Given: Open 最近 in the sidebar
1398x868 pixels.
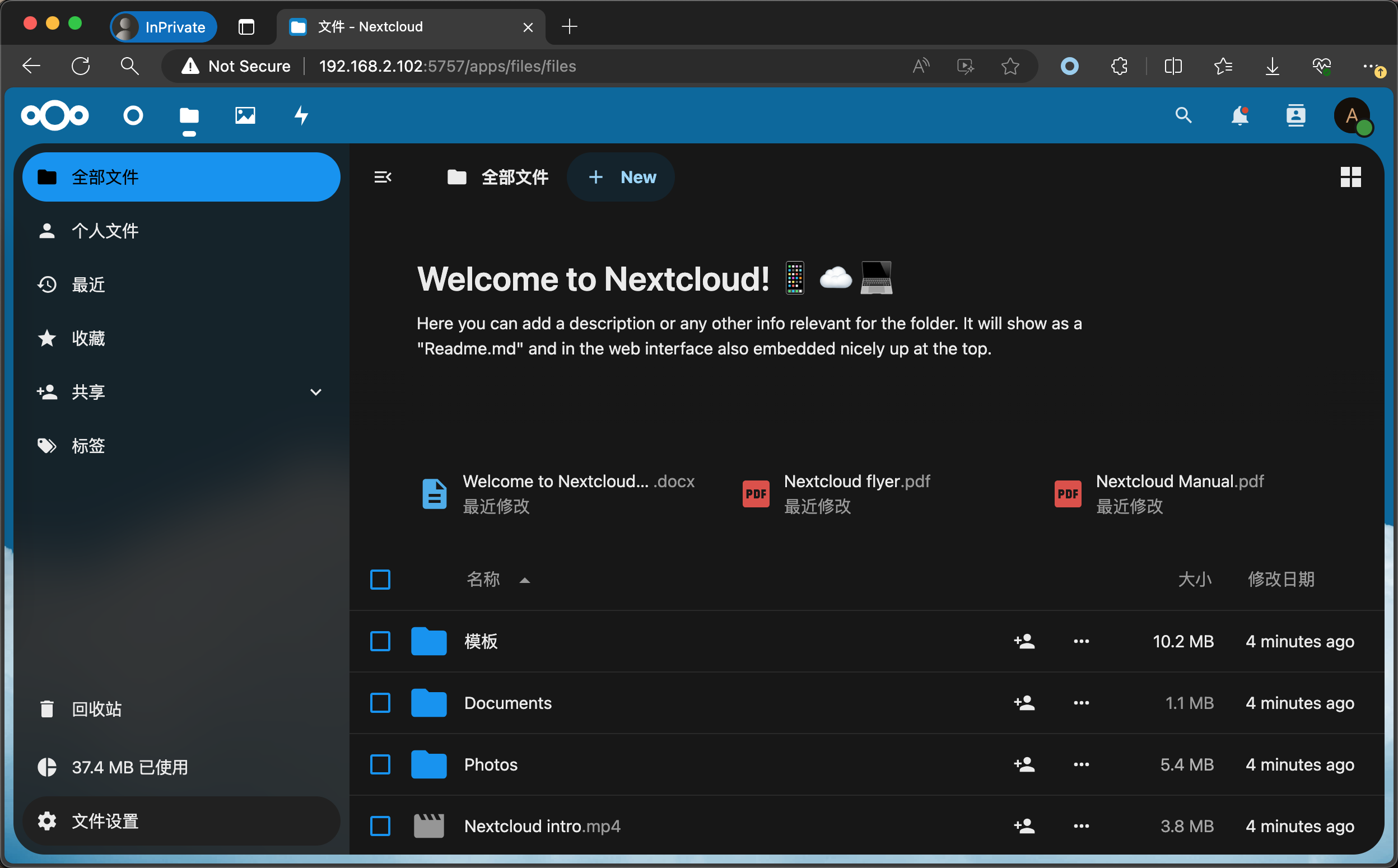Looking at the screenshot, I should click(x=88, y=284).
